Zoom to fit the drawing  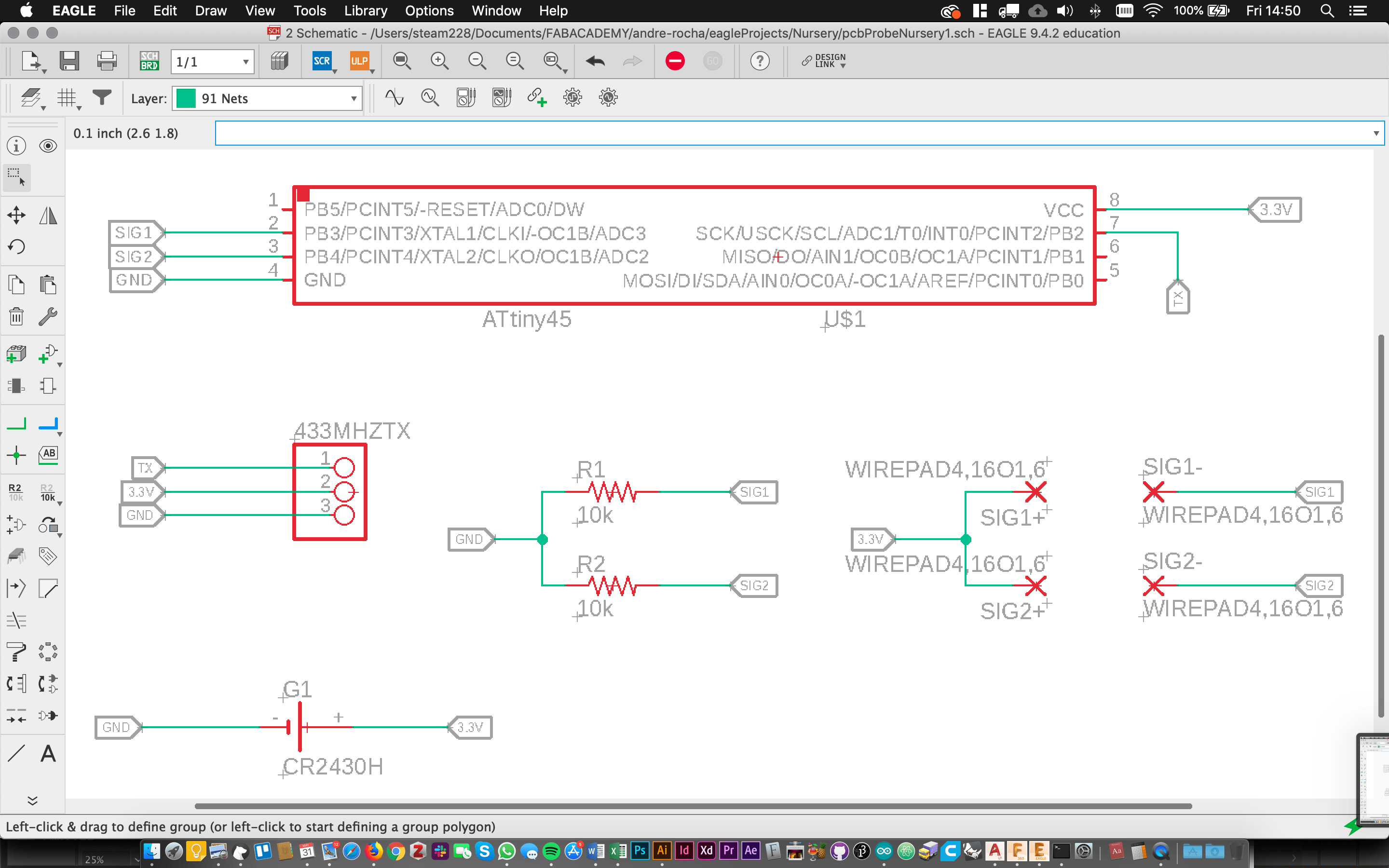(x=402, y=61)
